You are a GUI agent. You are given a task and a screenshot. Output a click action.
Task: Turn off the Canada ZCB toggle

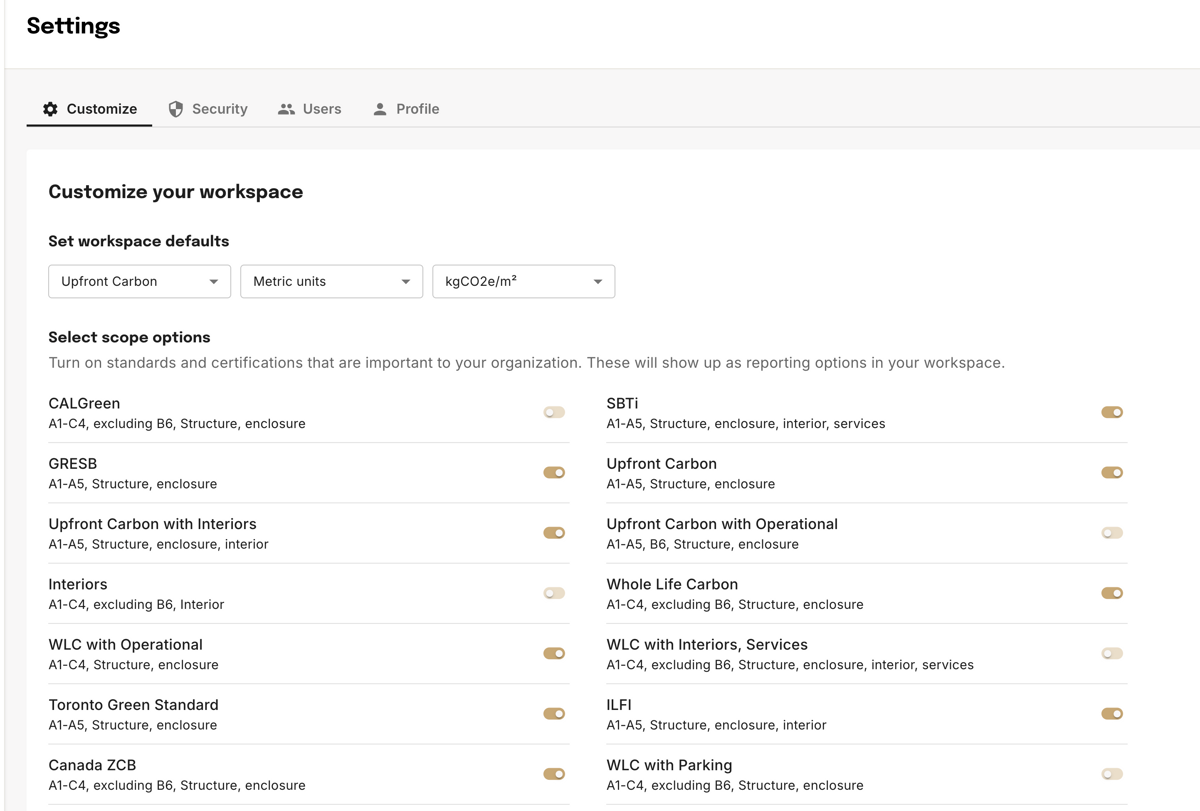[x=554, y=774]
